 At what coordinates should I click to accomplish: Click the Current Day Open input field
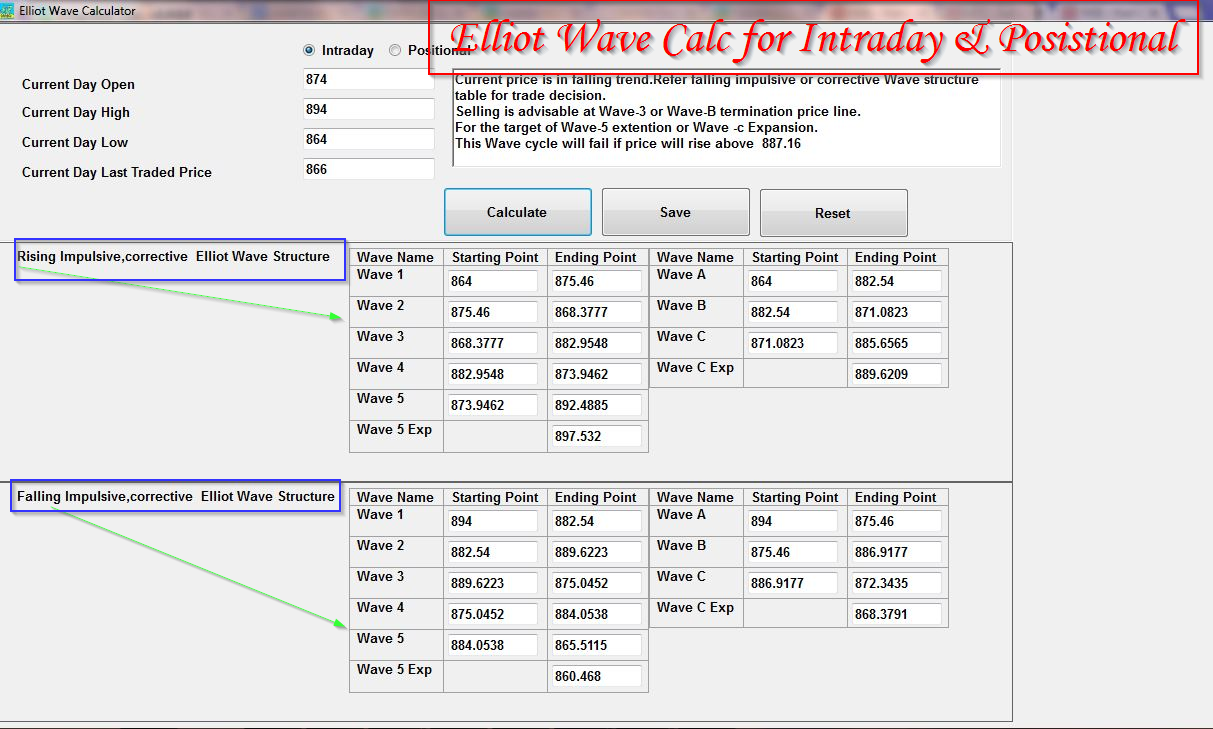(x=367, y=79)
